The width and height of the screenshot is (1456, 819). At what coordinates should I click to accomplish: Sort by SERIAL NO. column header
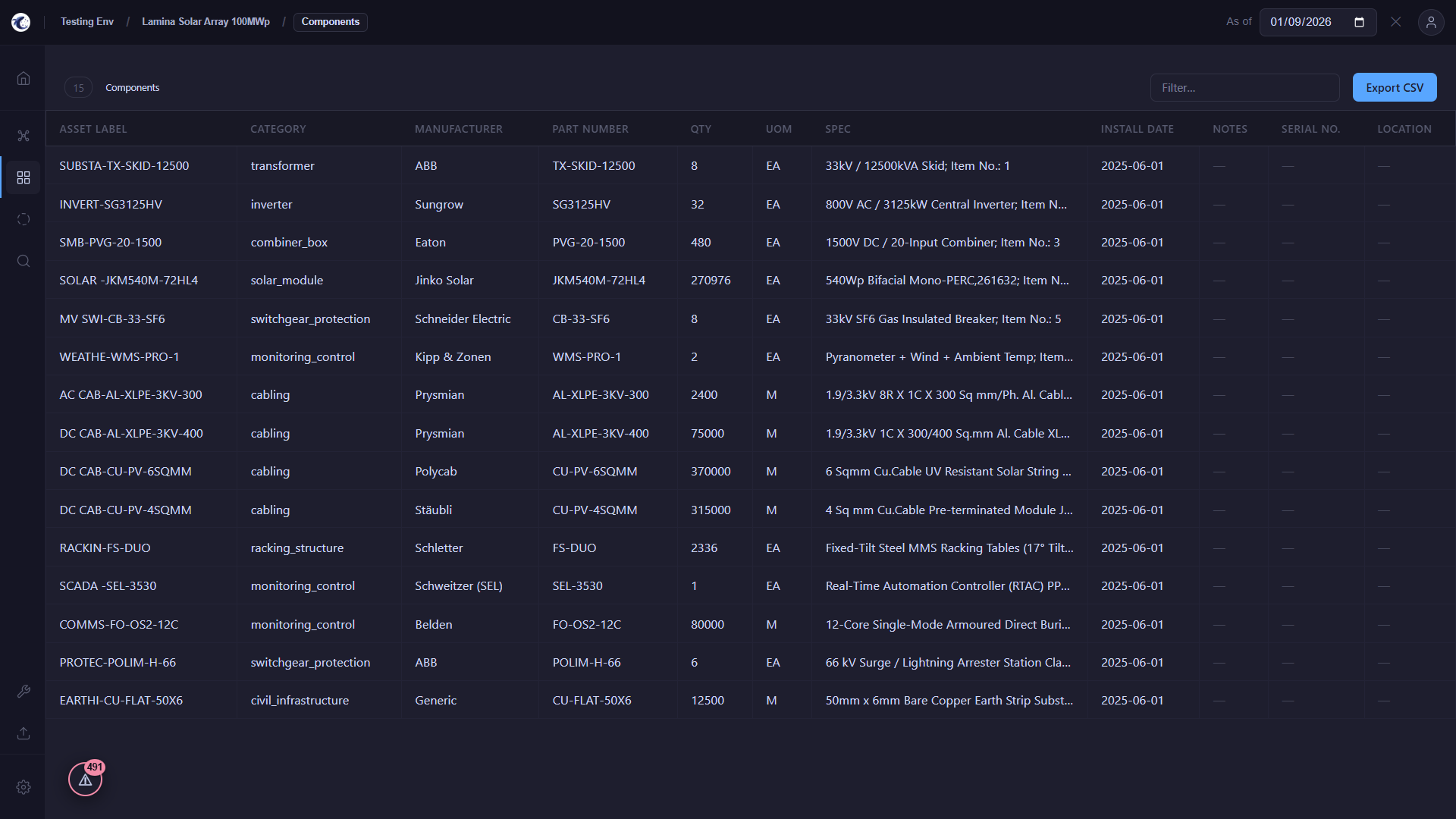[1310, 129]
